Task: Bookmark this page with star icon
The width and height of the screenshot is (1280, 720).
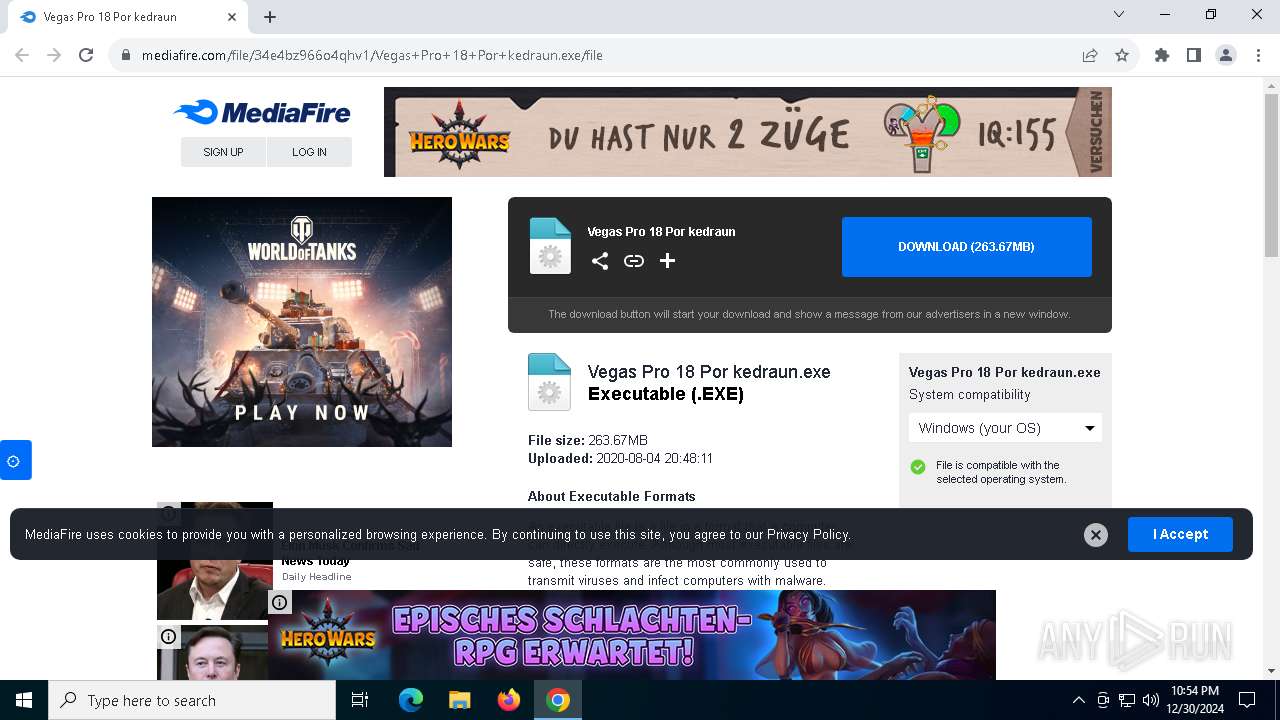Action: (1122, 55)
